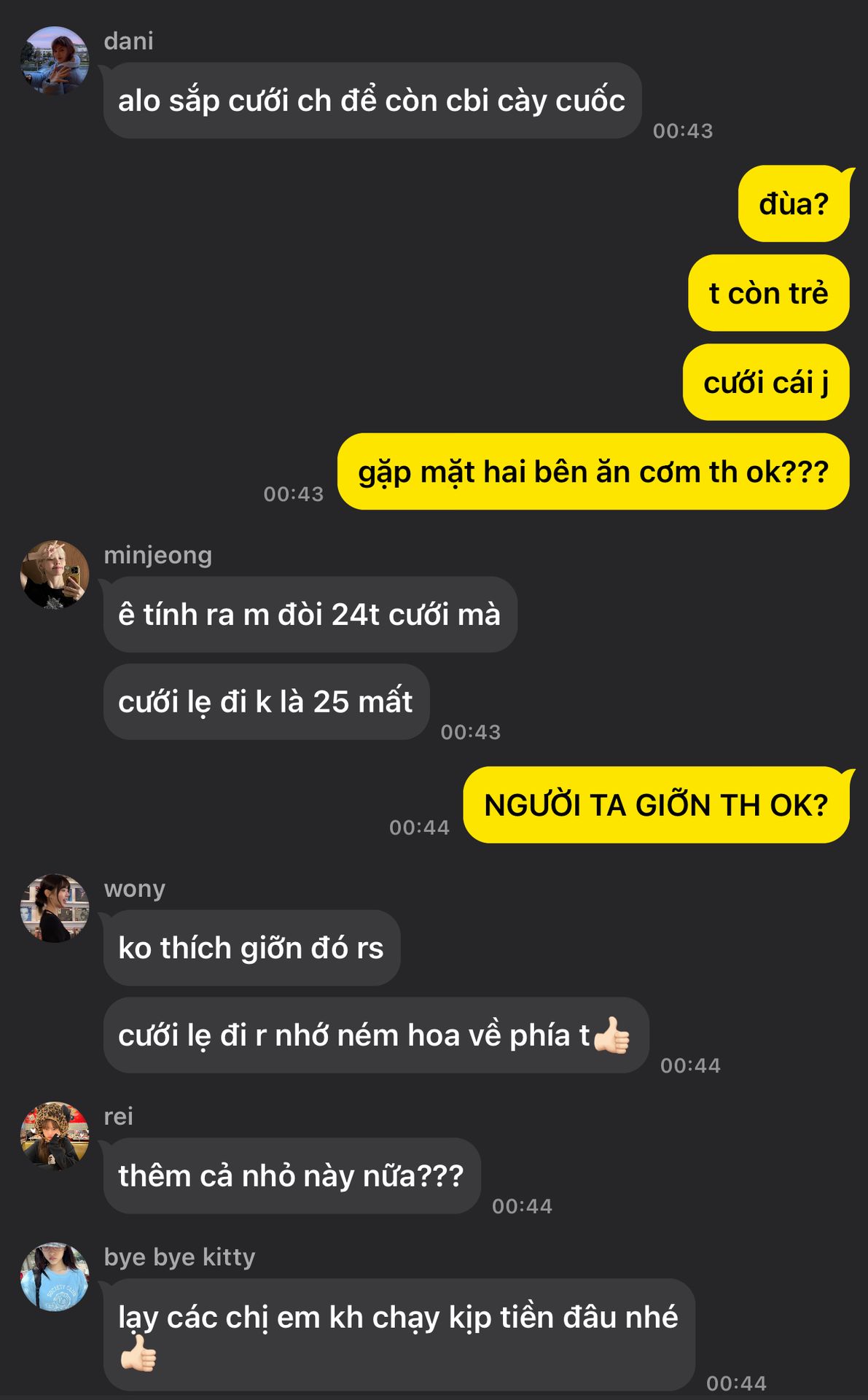Click the 'minjeong' sender name label
This screenshot has width=868, height=1400.
158,556
